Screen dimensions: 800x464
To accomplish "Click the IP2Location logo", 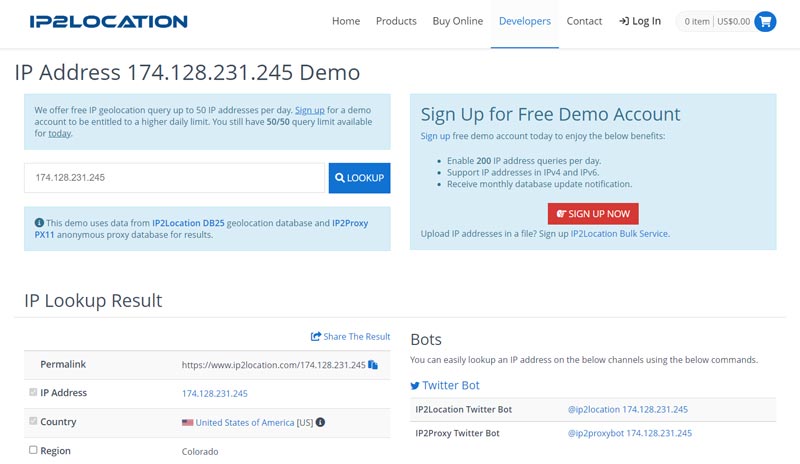I will [x=108, y=21].
